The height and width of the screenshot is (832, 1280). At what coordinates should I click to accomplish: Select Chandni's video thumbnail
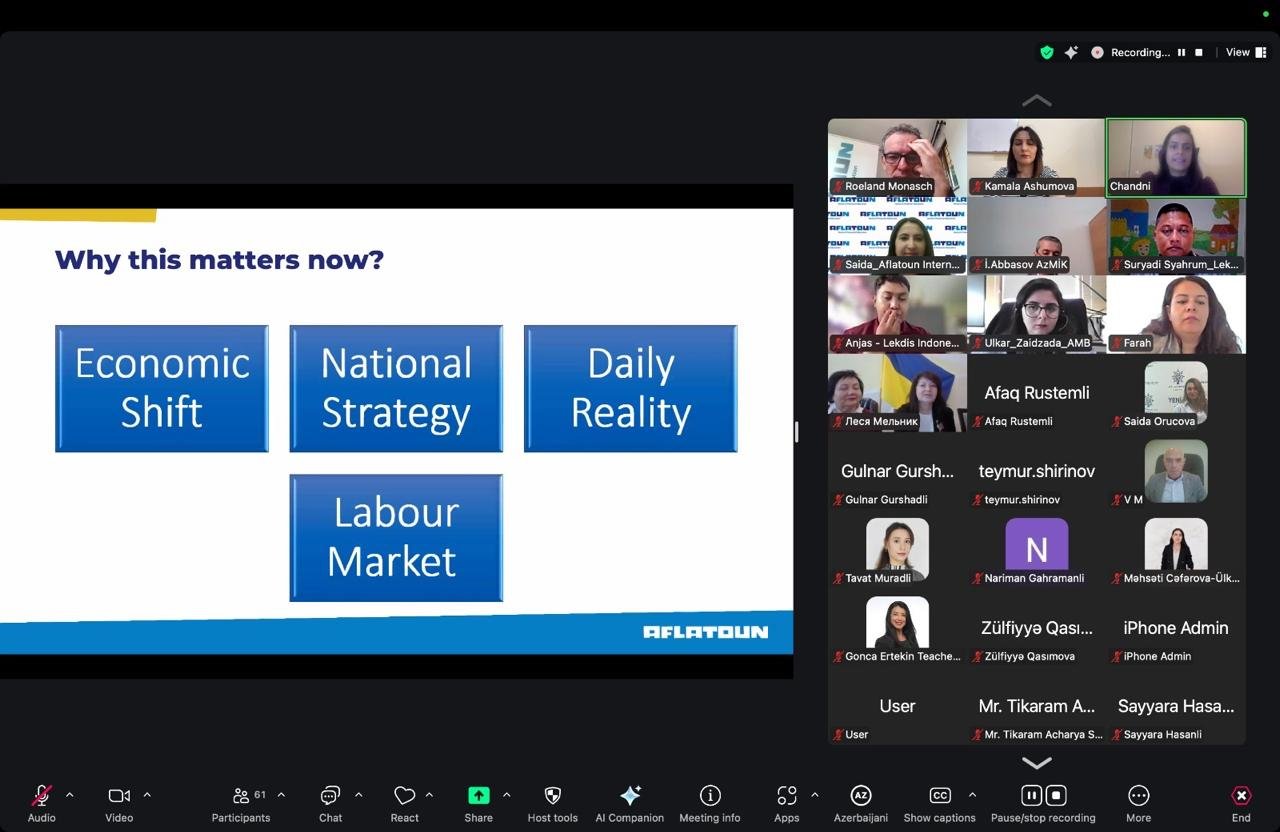[1175, 157]
